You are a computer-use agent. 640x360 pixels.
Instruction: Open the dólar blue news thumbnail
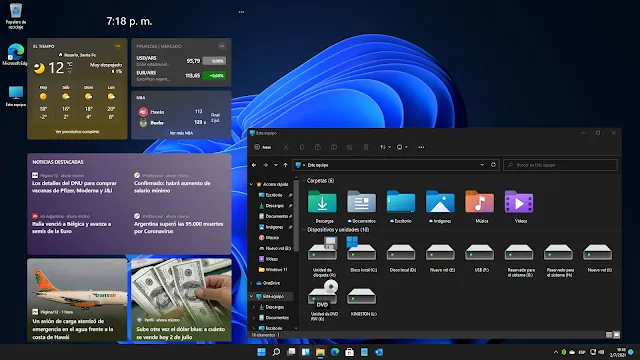(x=181, y=300)
